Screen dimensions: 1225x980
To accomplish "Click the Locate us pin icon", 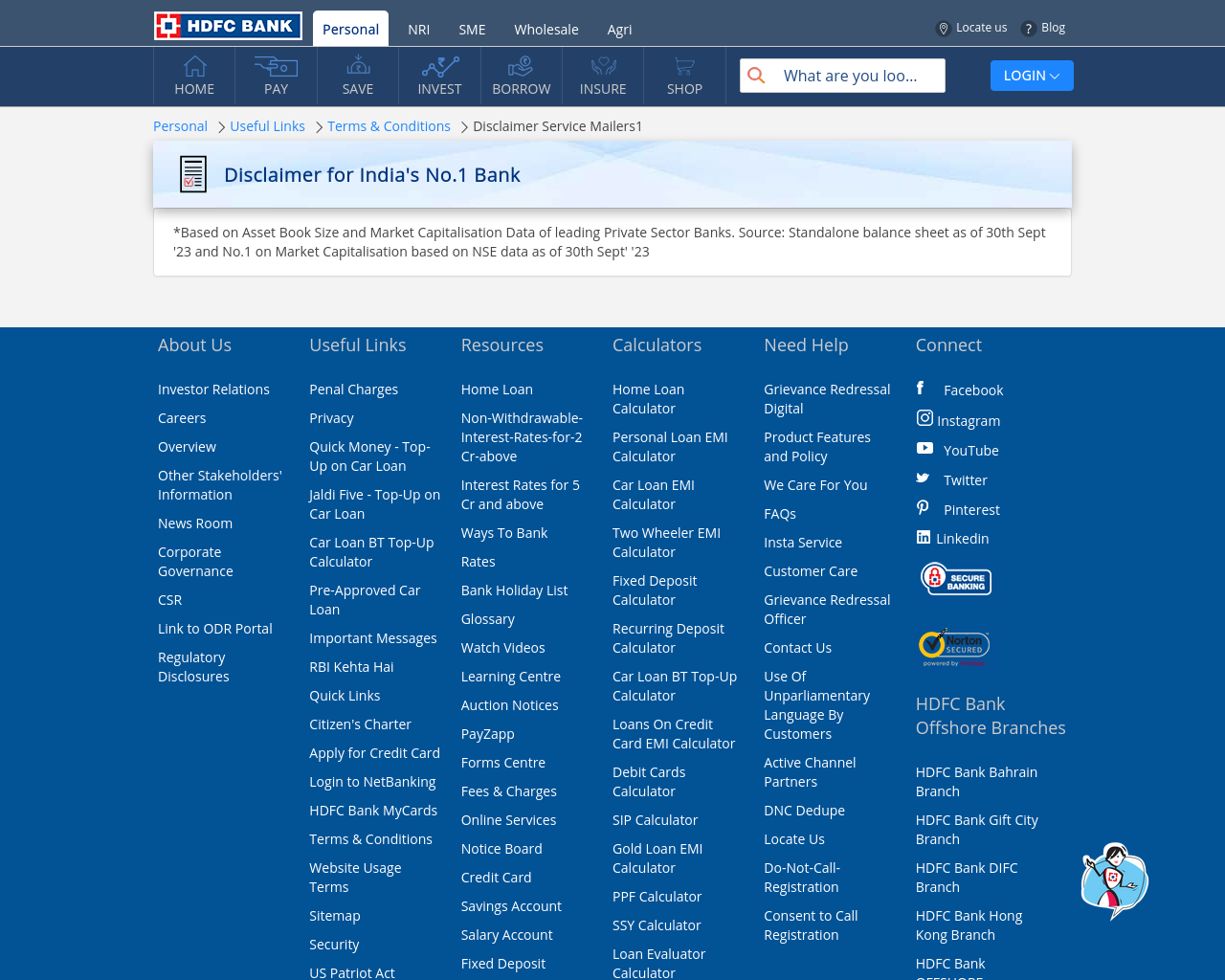I will tap(943, 29).
